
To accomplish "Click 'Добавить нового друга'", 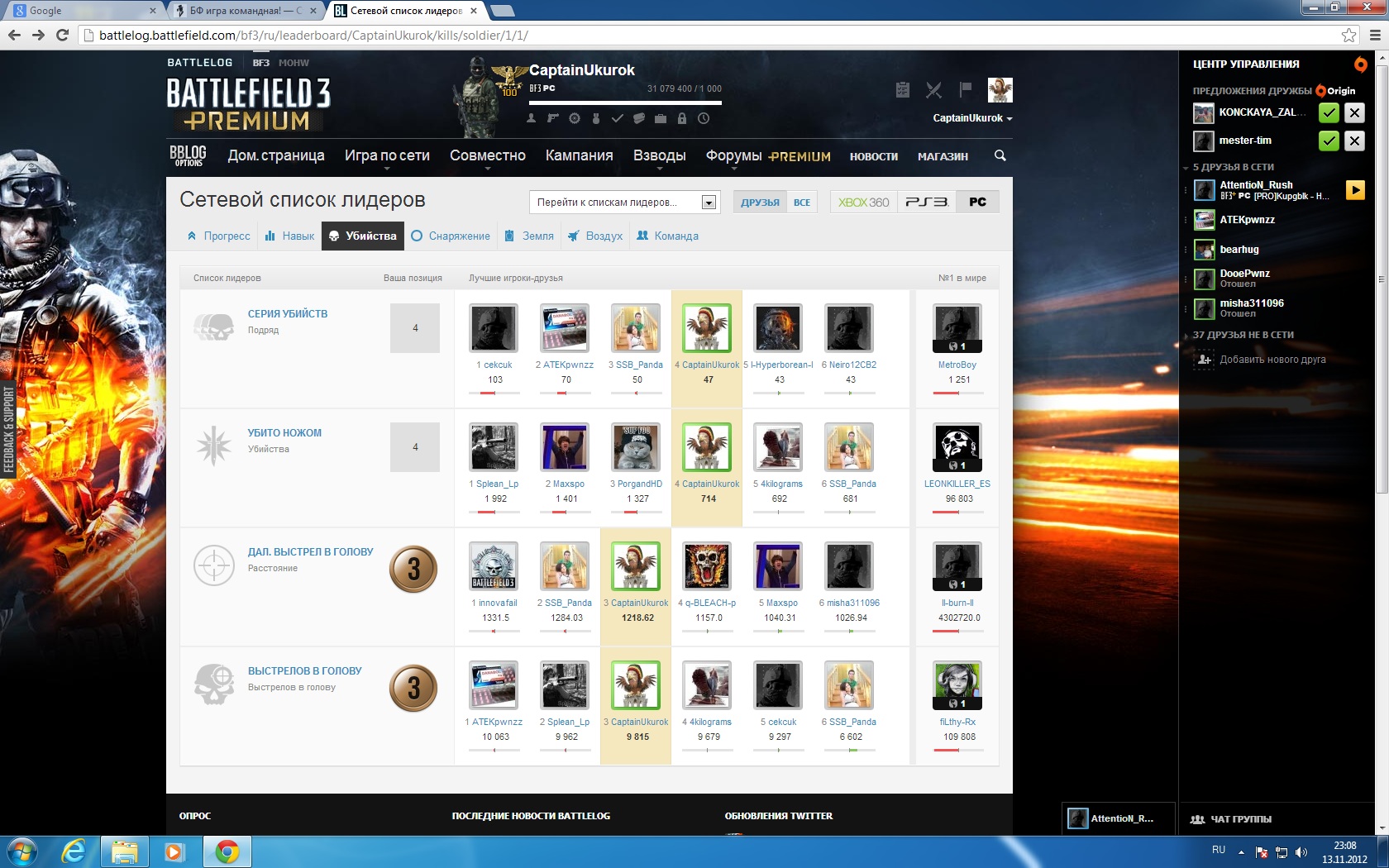I will tap(1272, 360).
